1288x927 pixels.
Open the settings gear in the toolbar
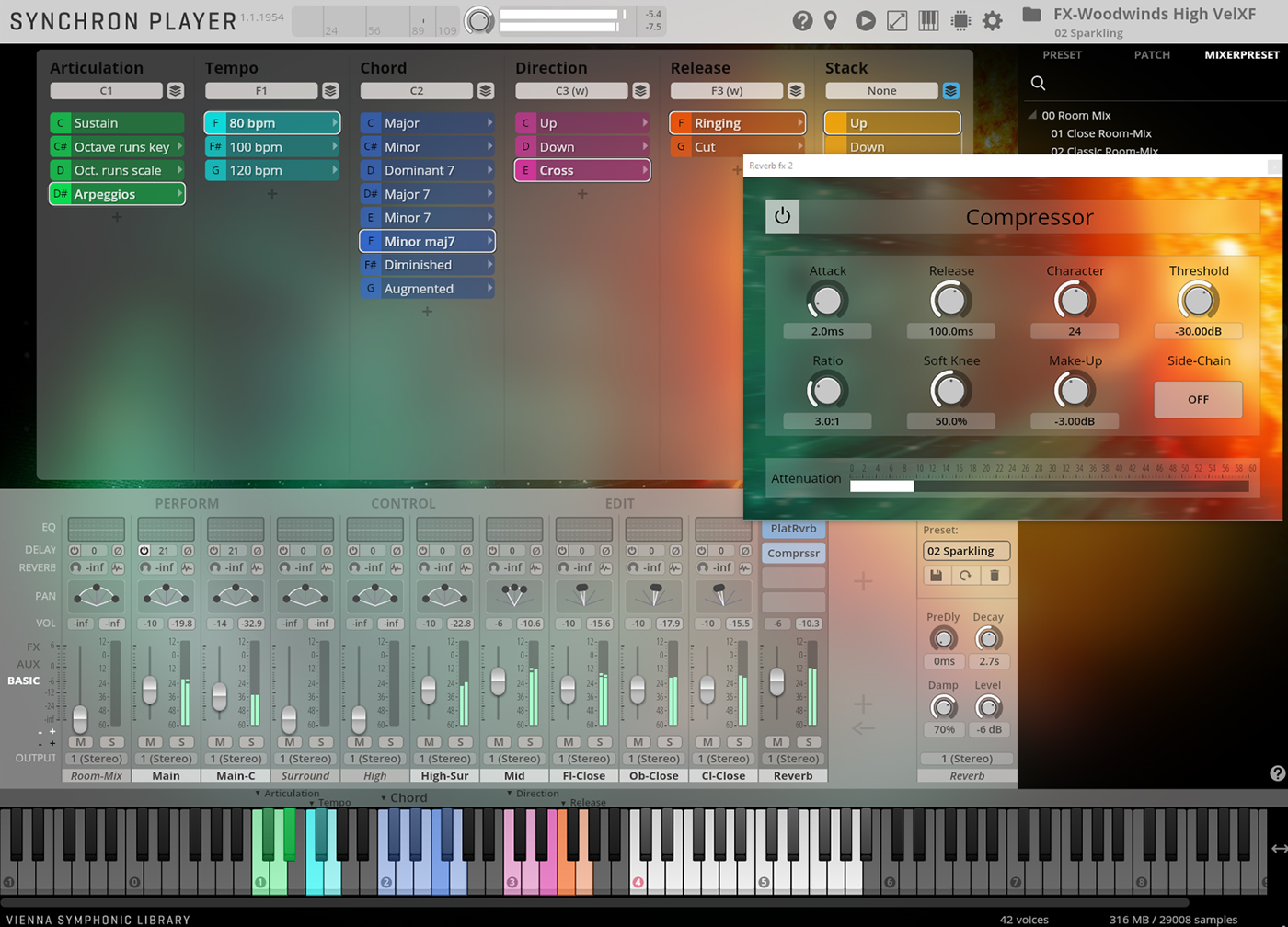pyautogui.click(x=994, y=20)
